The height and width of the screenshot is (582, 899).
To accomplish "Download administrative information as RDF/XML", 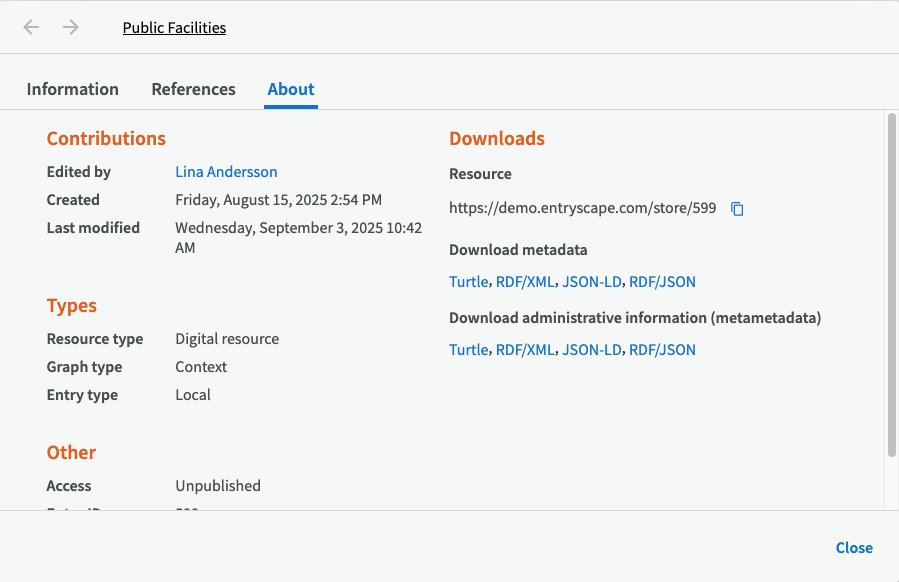I will pyautogui.click(x=525, y=350).
